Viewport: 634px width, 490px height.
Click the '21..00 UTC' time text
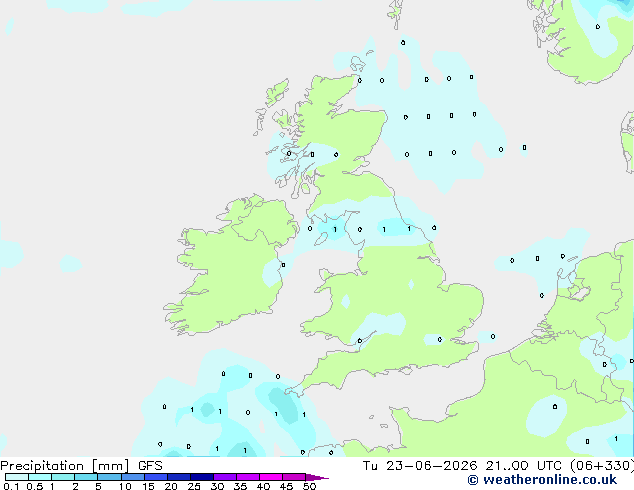click(x=524, y=466)
